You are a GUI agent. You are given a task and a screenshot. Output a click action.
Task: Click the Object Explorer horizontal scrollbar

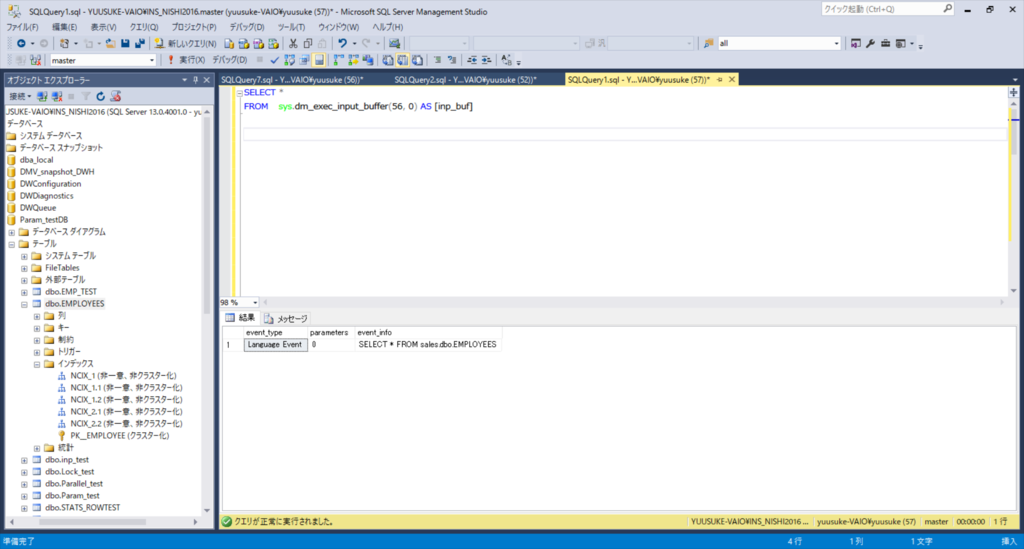click(93, 522)
